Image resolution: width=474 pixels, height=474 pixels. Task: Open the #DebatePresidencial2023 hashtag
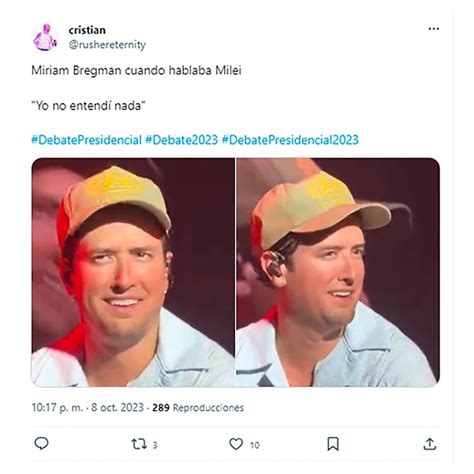coord(290,140)
